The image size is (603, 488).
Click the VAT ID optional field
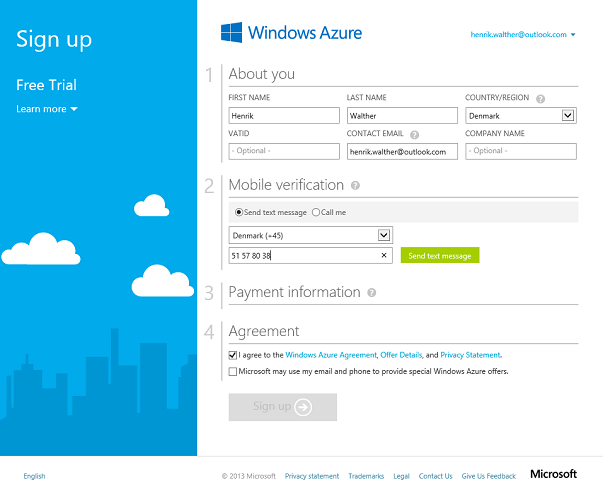tap(284, 151)
